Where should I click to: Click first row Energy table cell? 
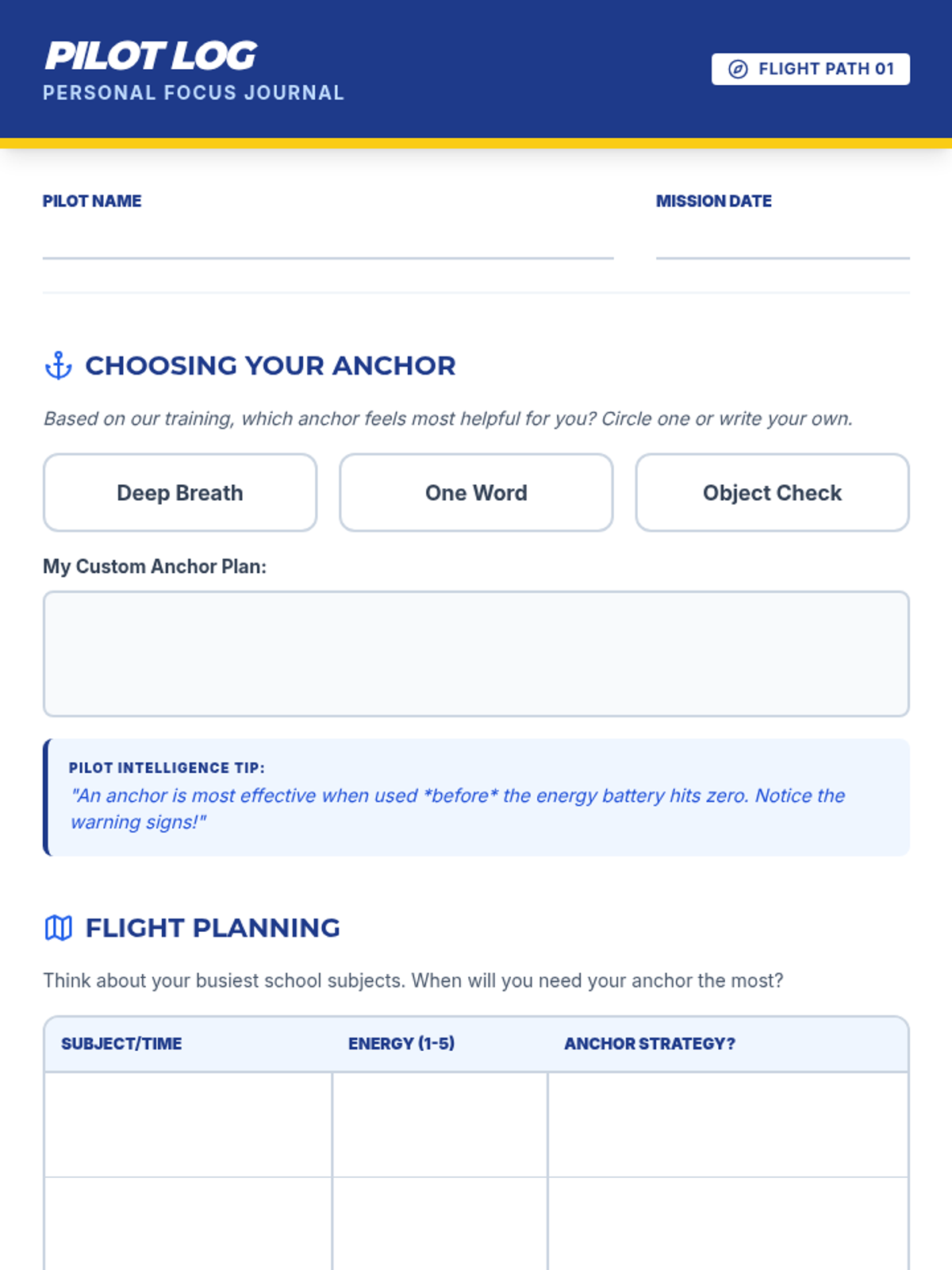(440, 1125)
